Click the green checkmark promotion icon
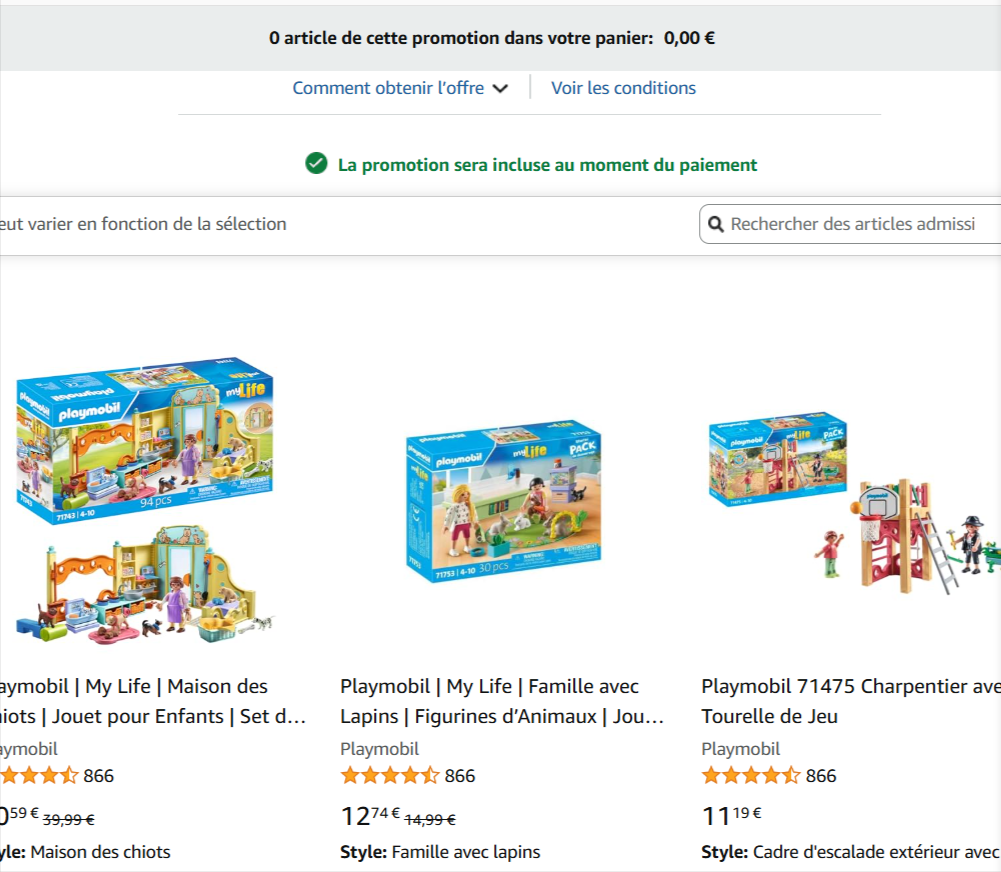This screenshot has height=872, width=1001. (x=316, y=164)
